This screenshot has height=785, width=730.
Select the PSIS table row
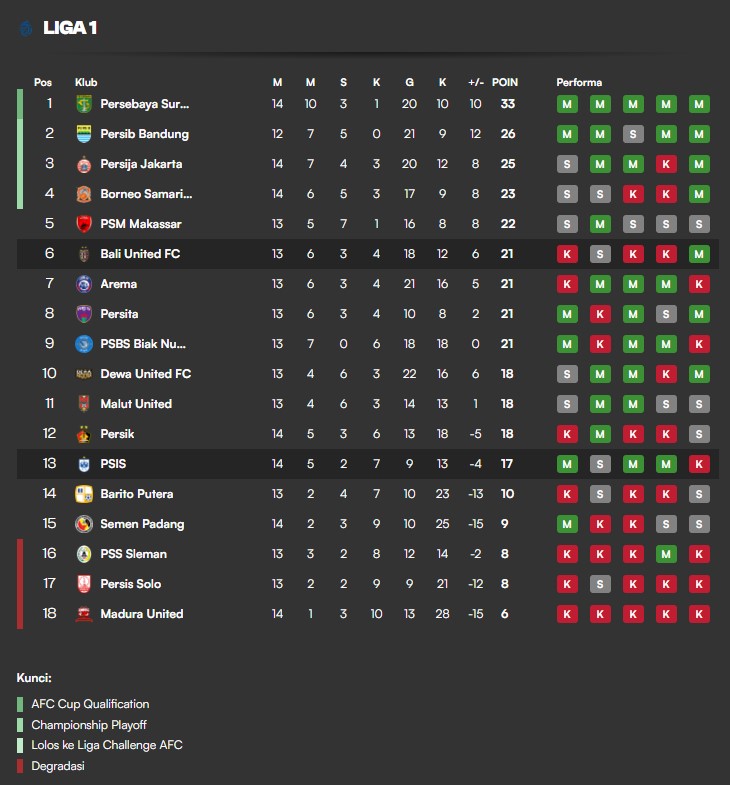(x=368, y=464)
